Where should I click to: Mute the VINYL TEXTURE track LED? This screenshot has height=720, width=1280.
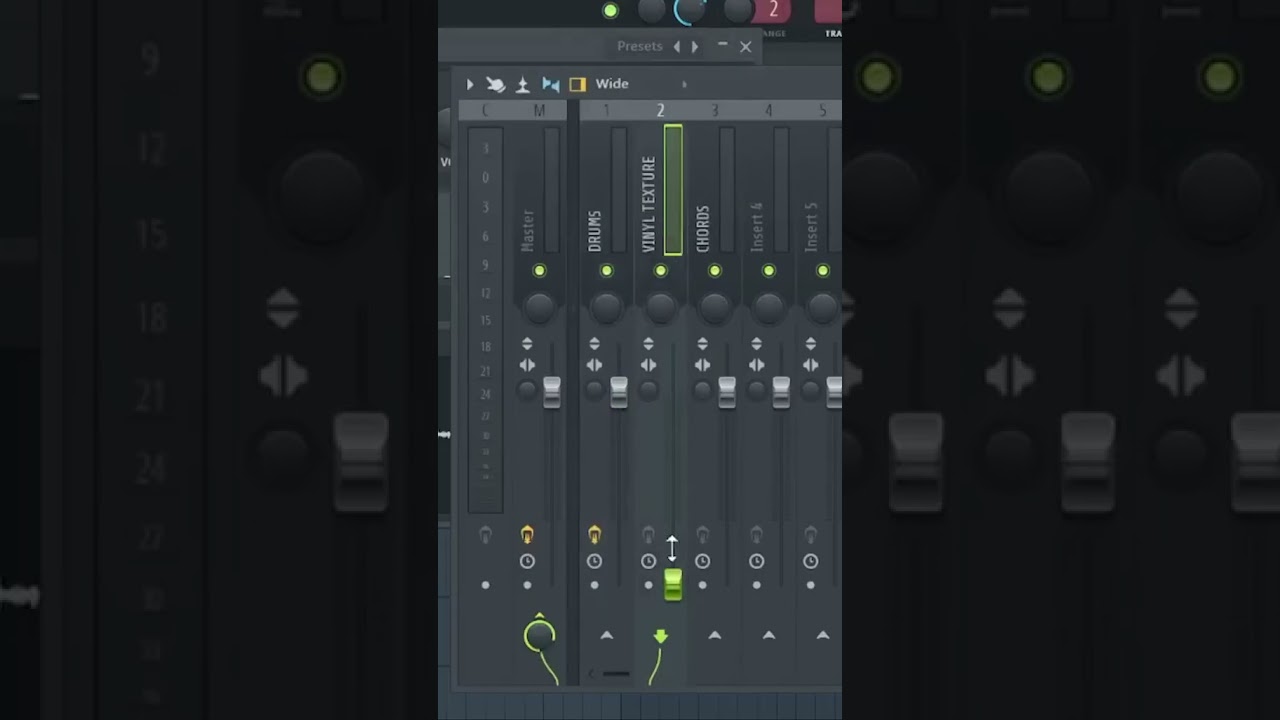(x=660, y=271)
